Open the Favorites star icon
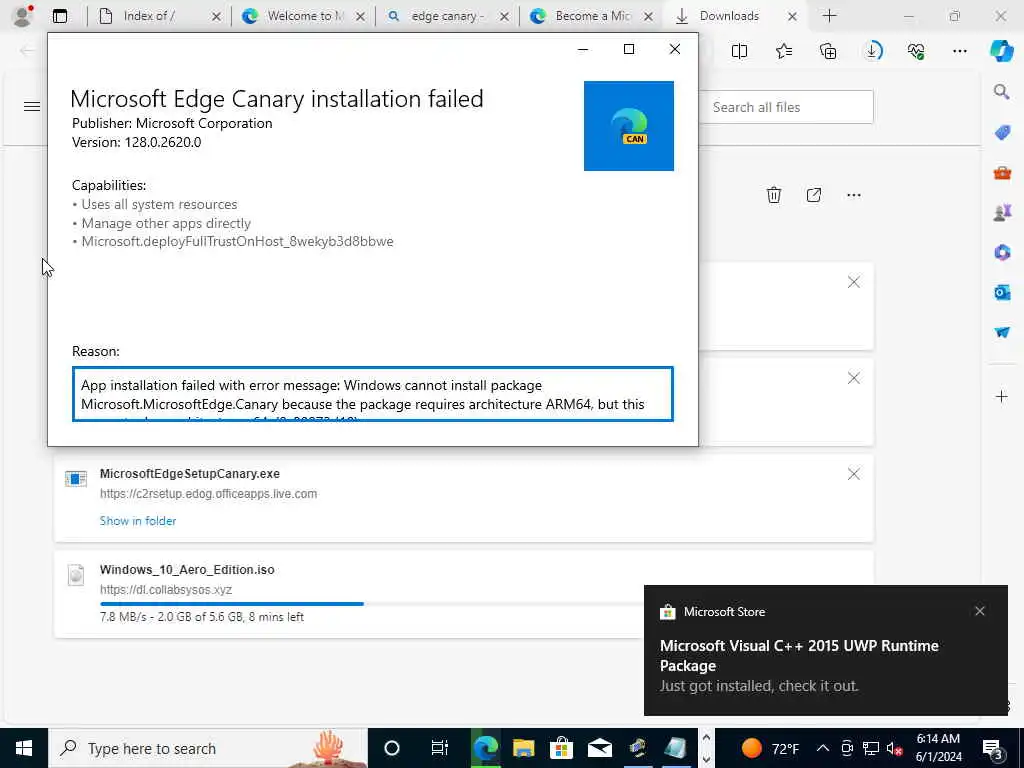The image size is (1024, 768). pyautogui.click(x=784, y=51)
